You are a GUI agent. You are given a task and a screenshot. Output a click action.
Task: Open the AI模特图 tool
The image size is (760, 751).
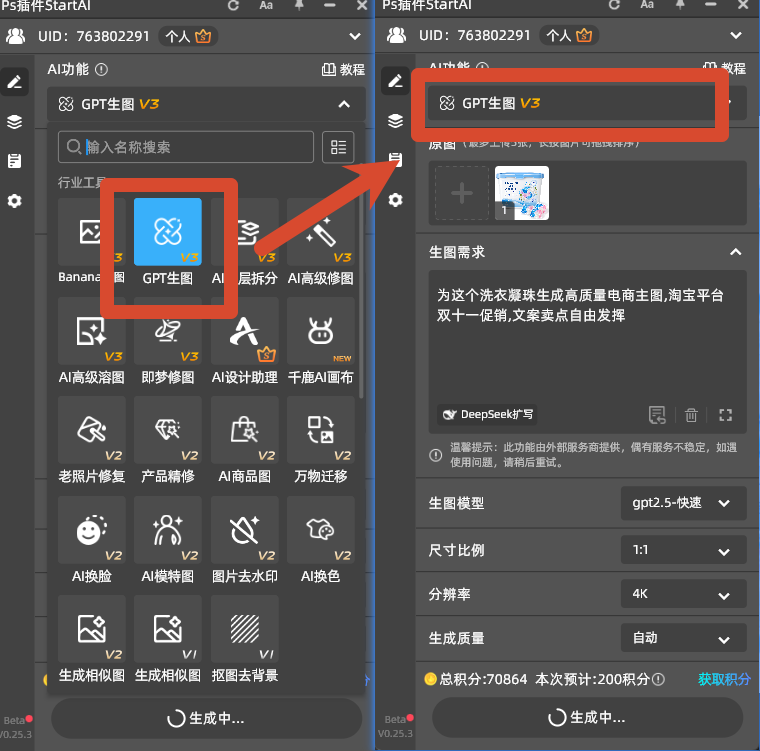(x=168, y=530)
